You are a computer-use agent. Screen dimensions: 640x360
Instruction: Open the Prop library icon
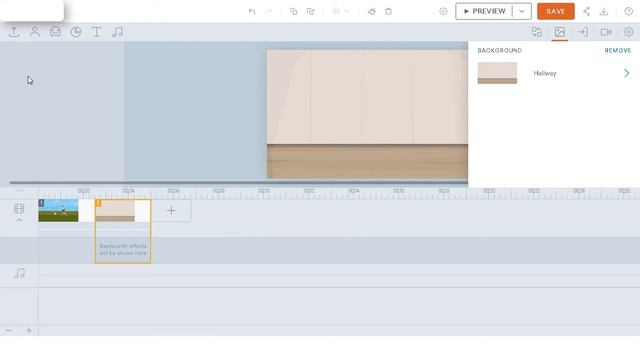(55, 32)
